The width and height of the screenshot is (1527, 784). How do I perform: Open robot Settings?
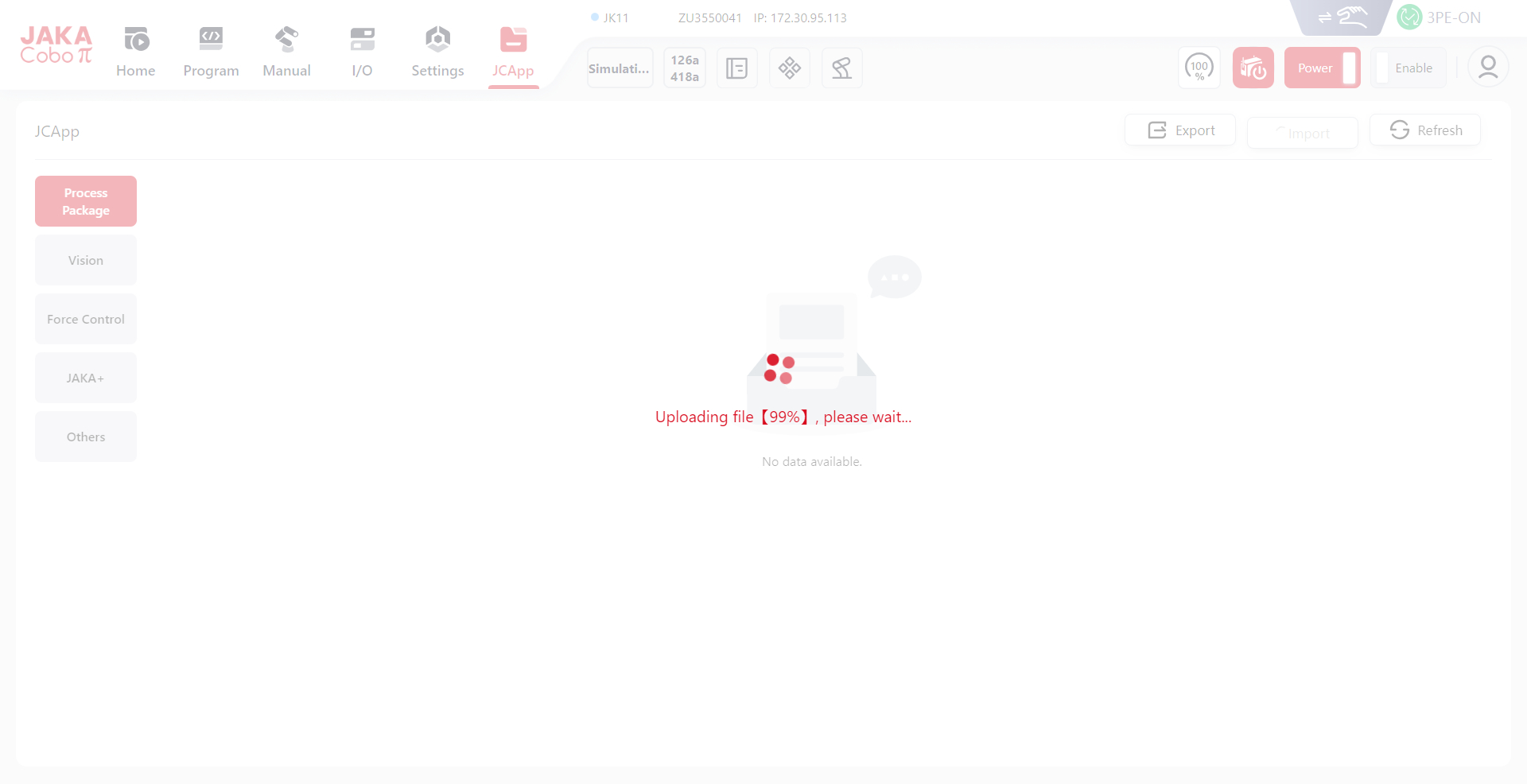pyautogui.click(x=437, y=52)
